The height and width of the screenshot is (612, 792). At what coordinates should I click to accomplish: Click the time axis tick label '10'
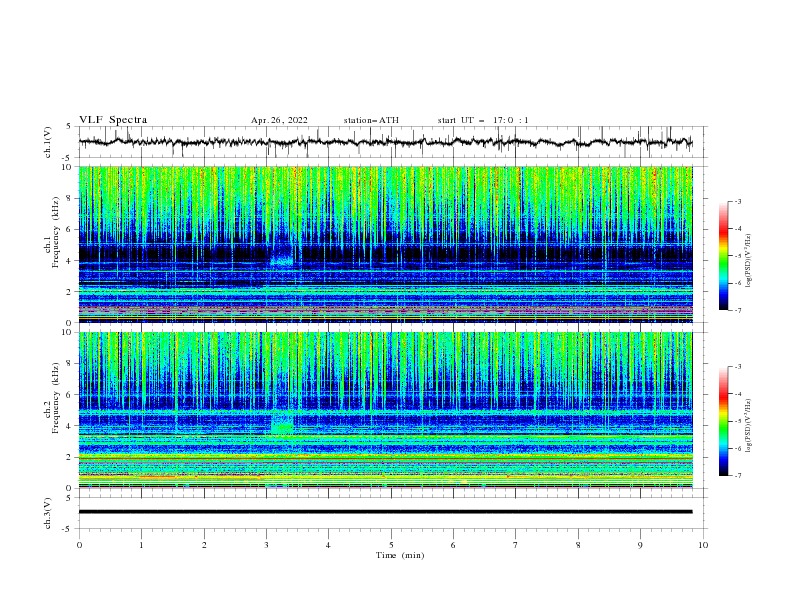(x=703, y=545)
